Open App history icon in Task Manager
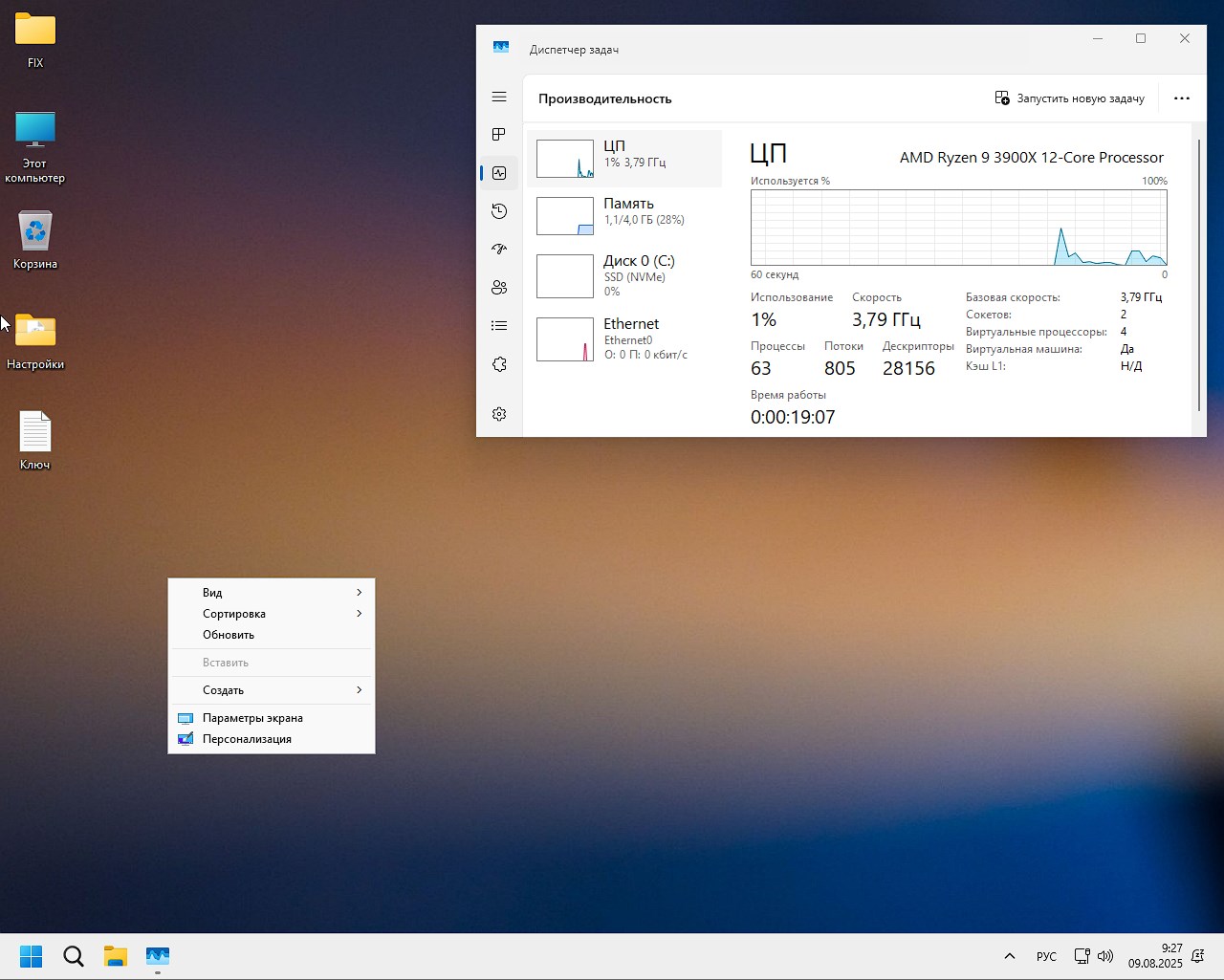Image resolution: width=1224 pixels, height=980 pixels. pyautogui.click(x=499, y=211)
